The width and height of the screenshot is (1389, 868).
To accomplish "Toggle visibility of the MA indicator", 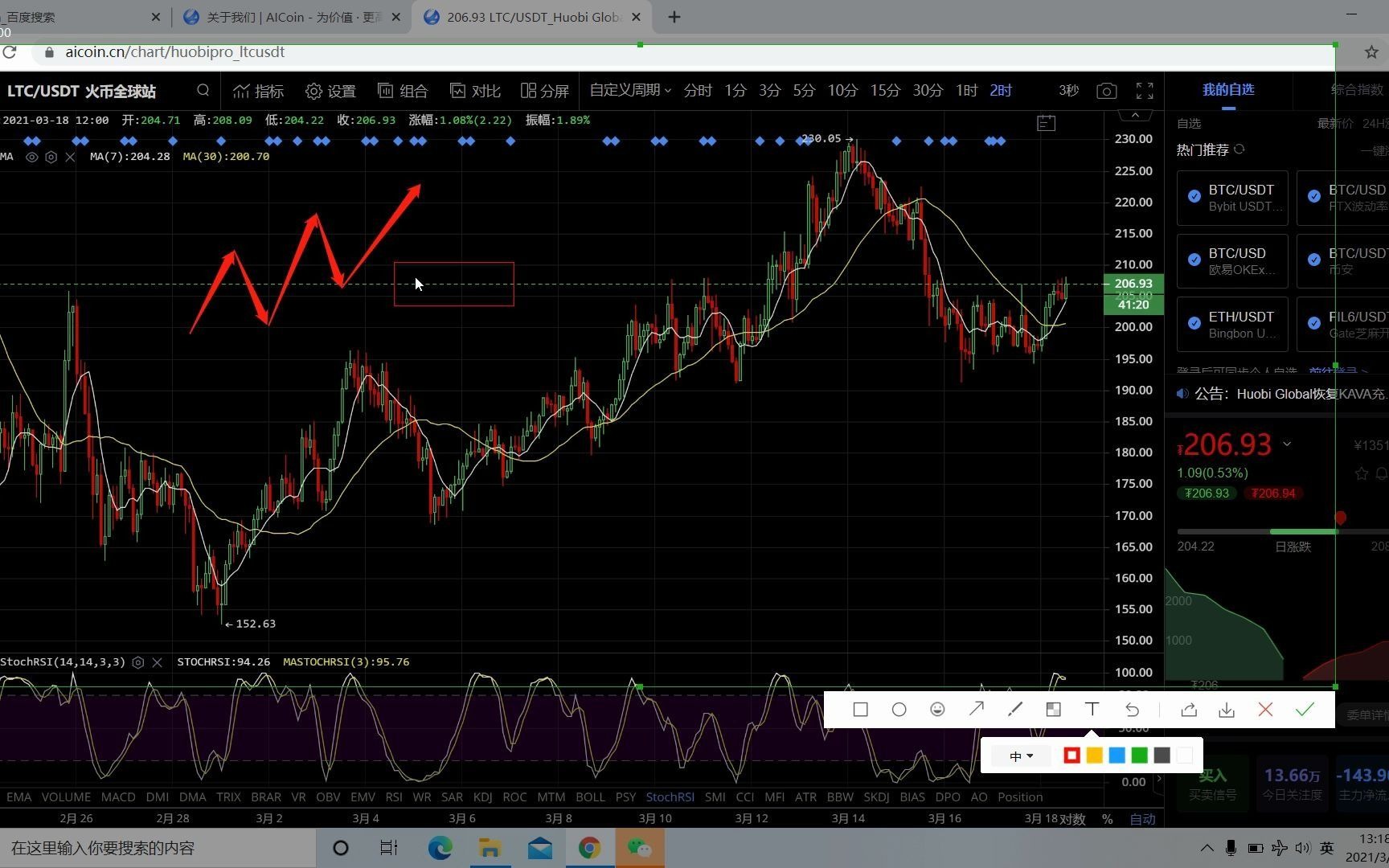I will coord(32,157).
